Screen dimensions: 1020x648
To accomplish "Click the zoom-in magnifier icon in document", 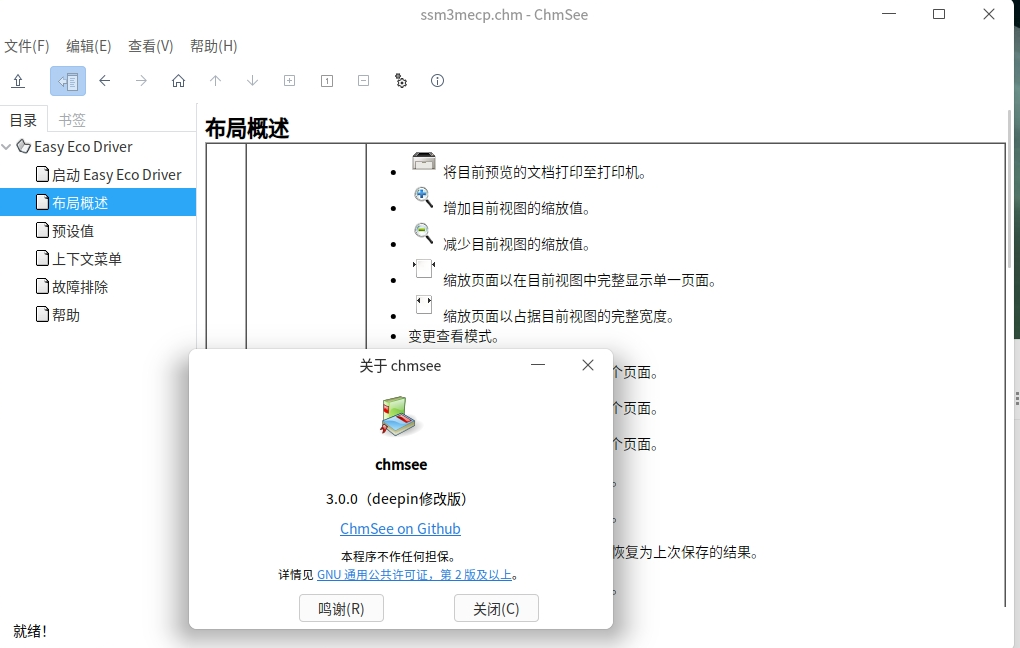I will (423, 196).
